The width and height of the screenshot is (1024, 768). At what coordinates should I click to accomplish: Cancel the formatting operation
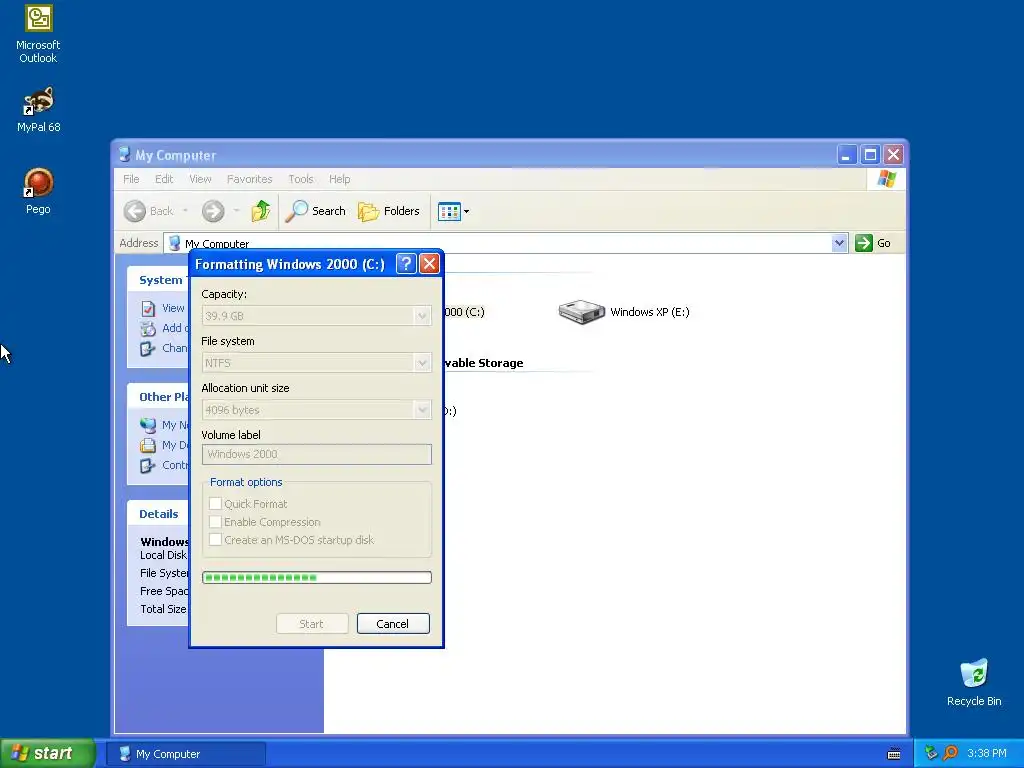(x=393, y=624)
